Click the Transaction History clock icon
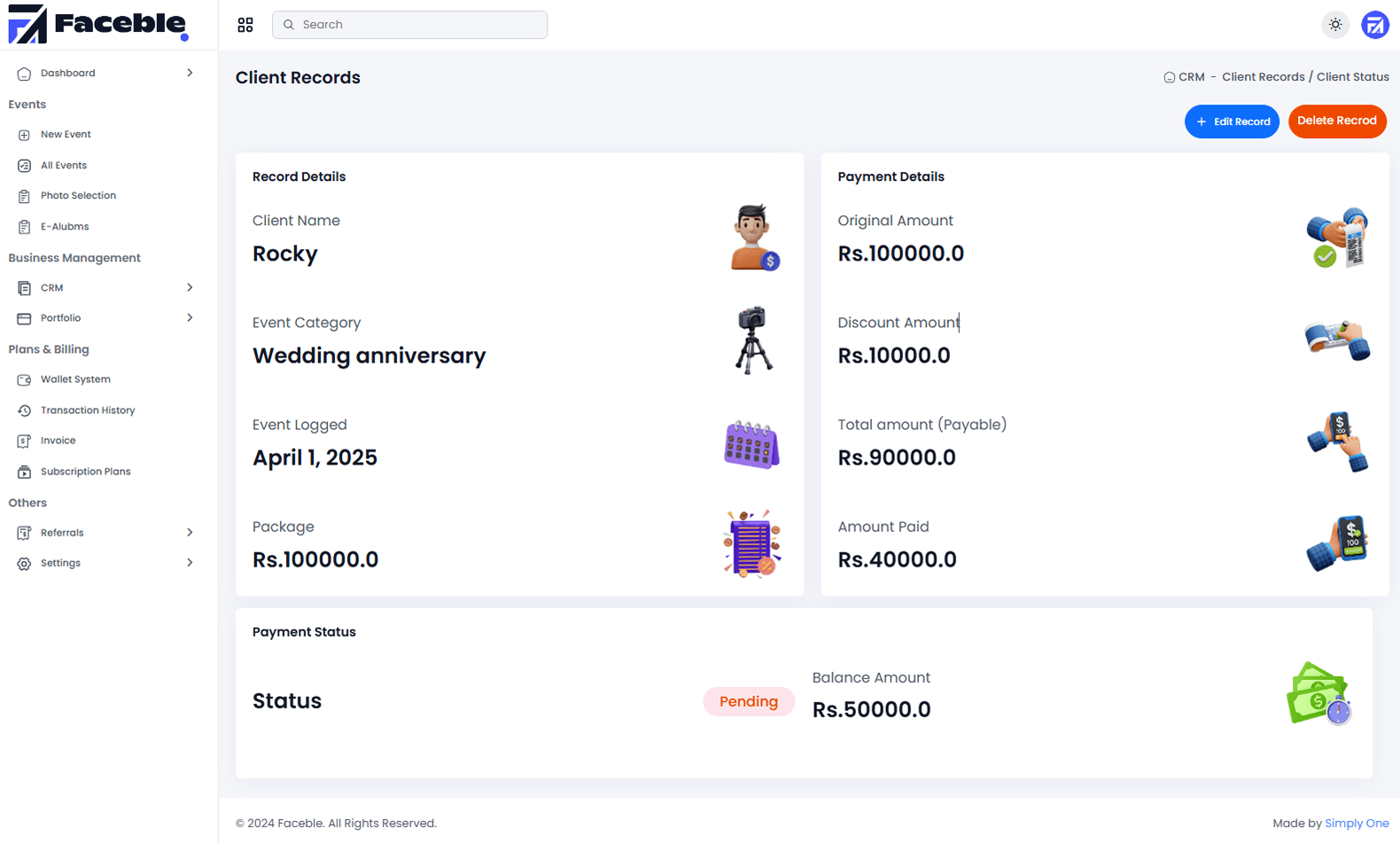Screen dimensions: 1400x844 [24, 410]
